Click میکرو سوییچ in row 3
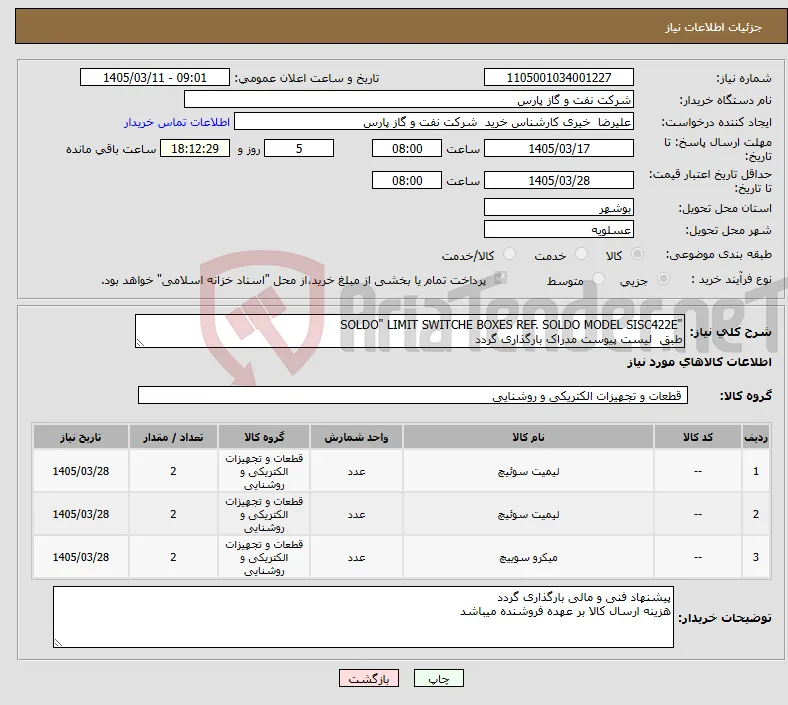The height and width of the screenshot is (705, 788). (x=528, y=557)
